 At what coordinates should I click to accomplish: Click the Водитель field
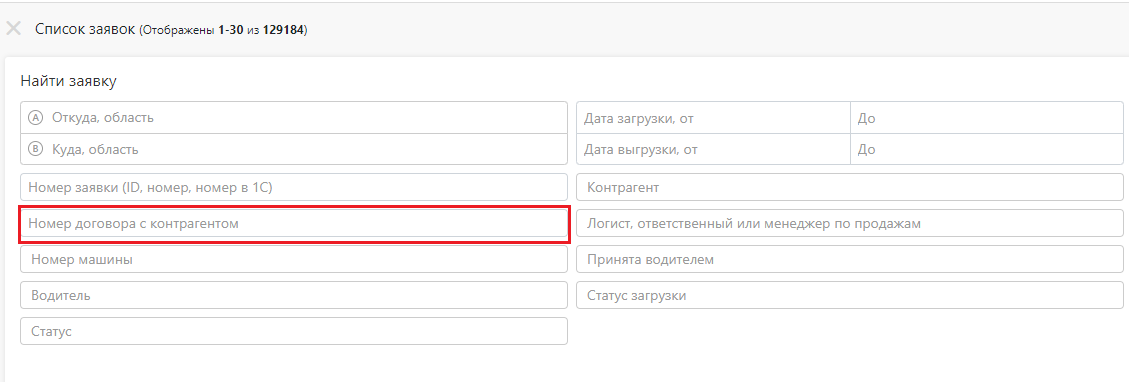[294, 295]
